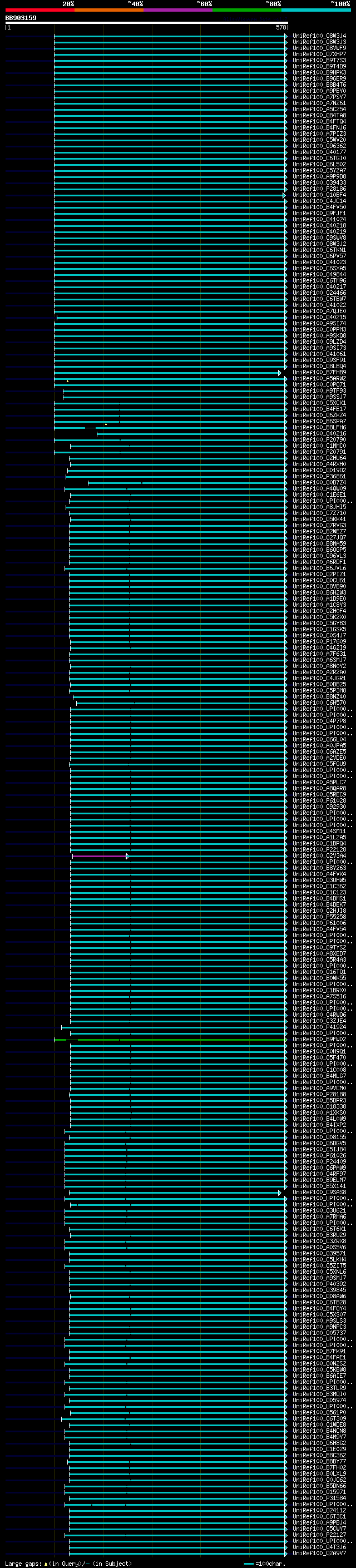
Task: Select the BB903159 query name label
Action: pos(21,18)
